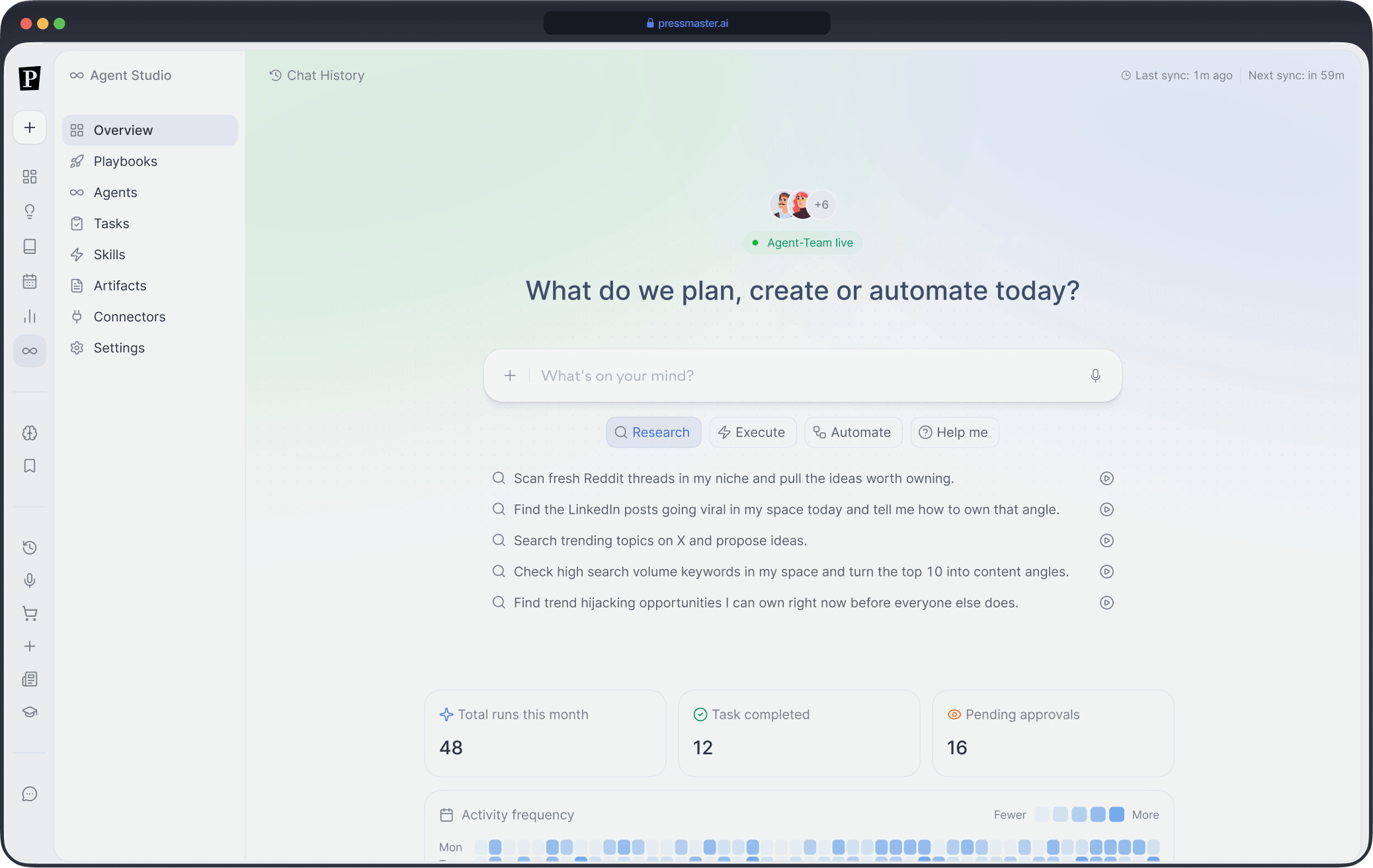Open the shopping cart icon
The width and height of the screenshot is (1373, 868).
coord(30,613)
